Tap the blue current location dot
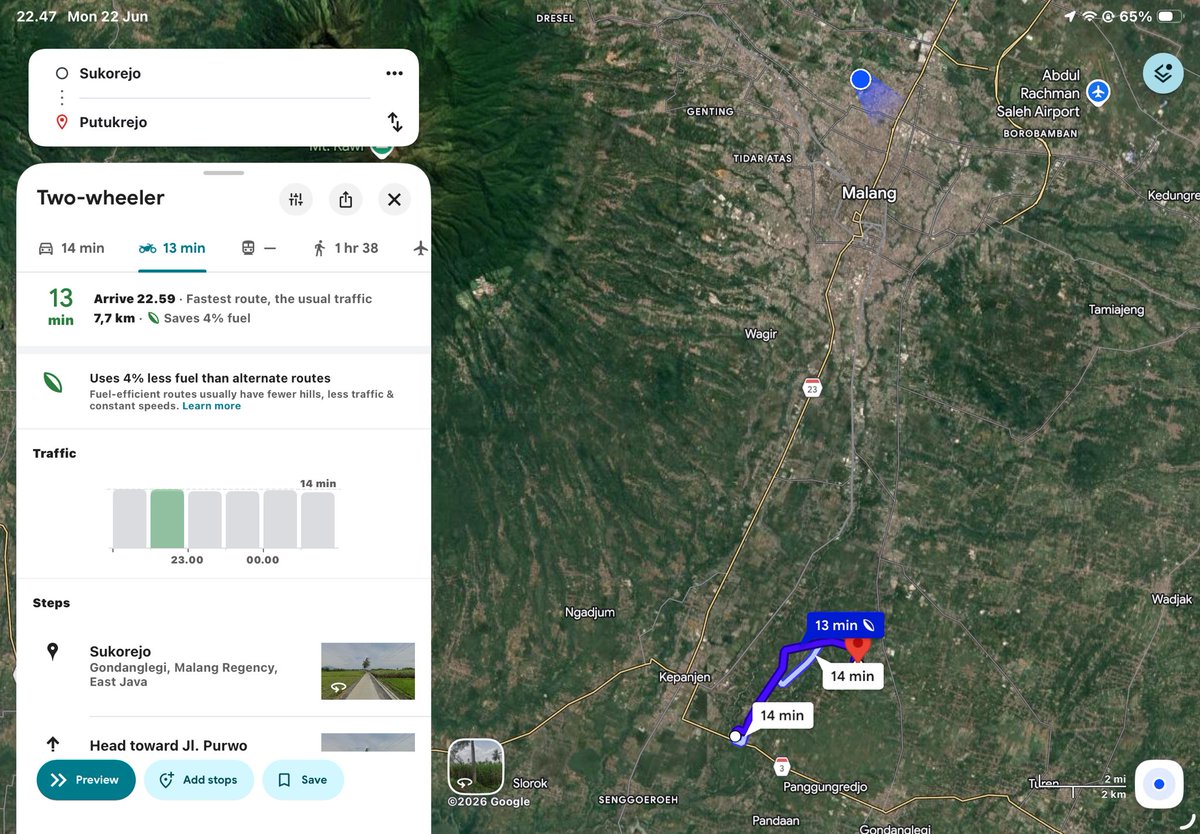Image resolution: width=1200 pixels, height=834 pixels. click(x=860, y=79)
